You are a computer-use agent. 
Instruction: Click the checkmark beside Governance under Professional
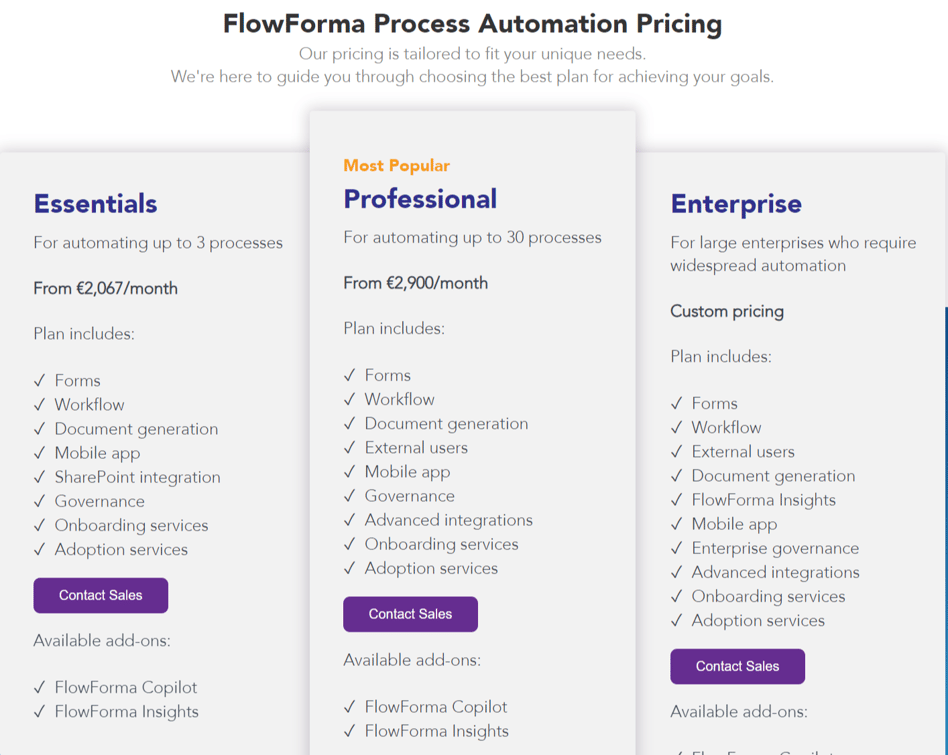349,495
